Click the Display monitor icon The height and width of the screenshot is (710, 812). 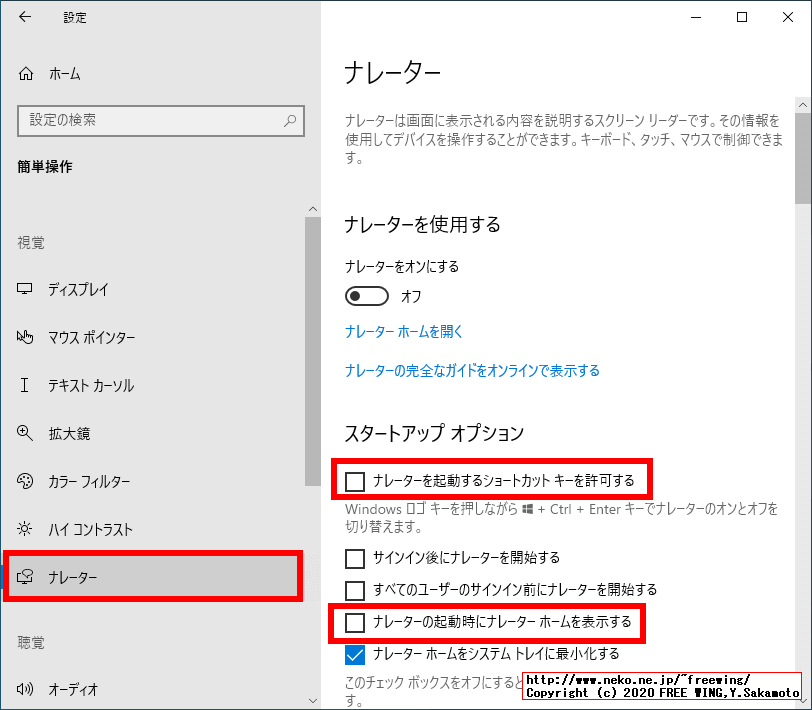[x=24, y=288]
